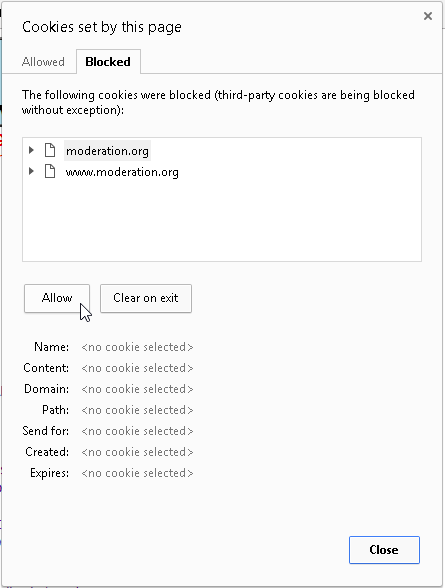The image size is (445, 588).
Task: Click the file icon beside www.moderation.org
Action: [50, 171]
